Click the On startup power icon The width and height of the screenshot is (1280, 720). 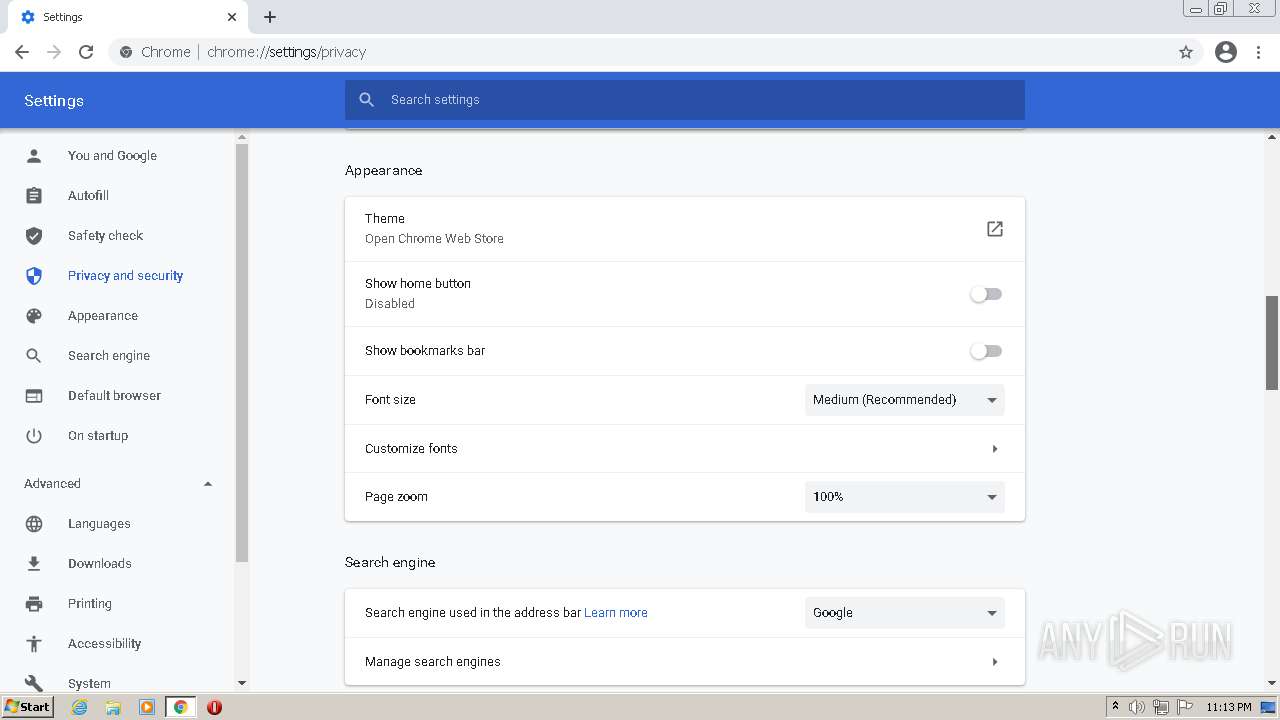(34, 436)
